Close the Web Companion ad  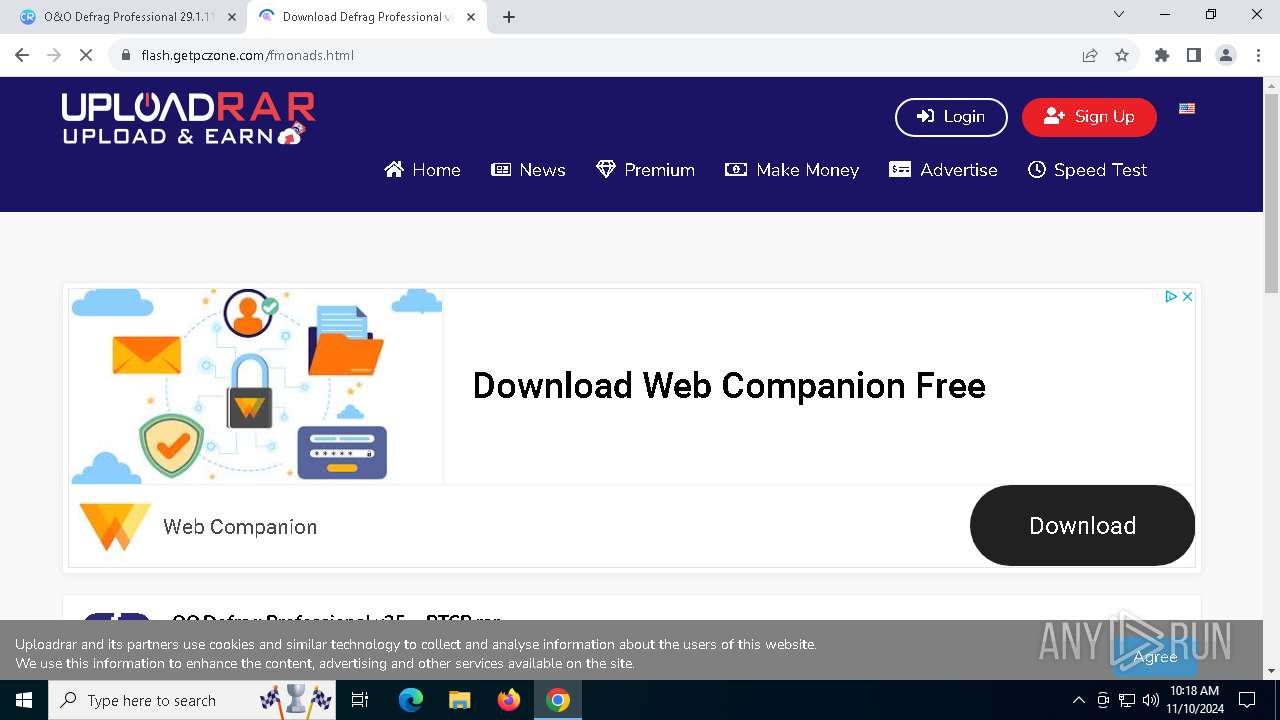[1187, 297]
